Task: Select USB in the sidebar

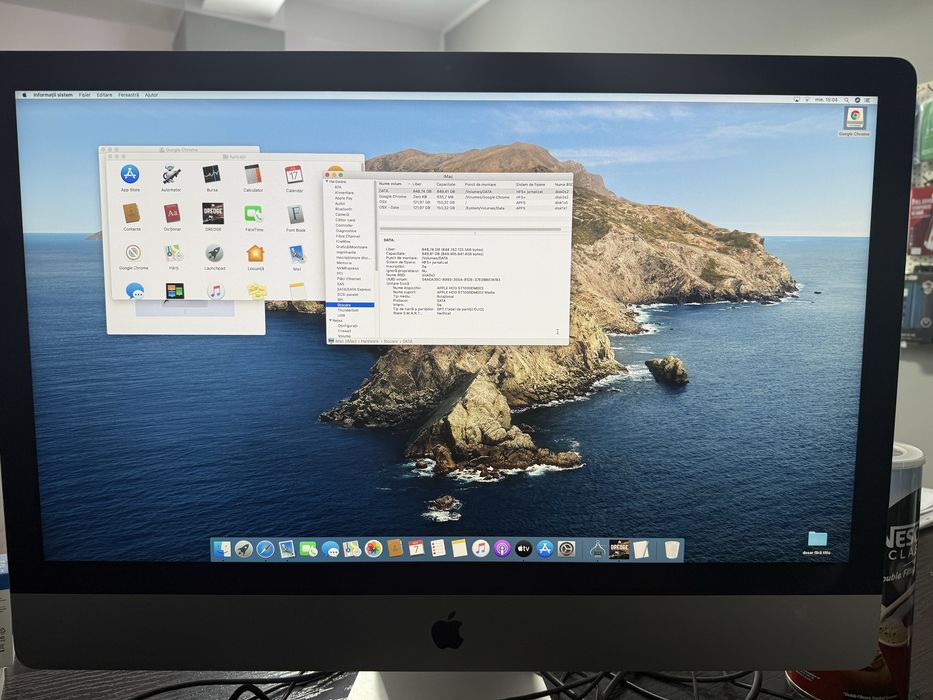Action: point(342,315)
